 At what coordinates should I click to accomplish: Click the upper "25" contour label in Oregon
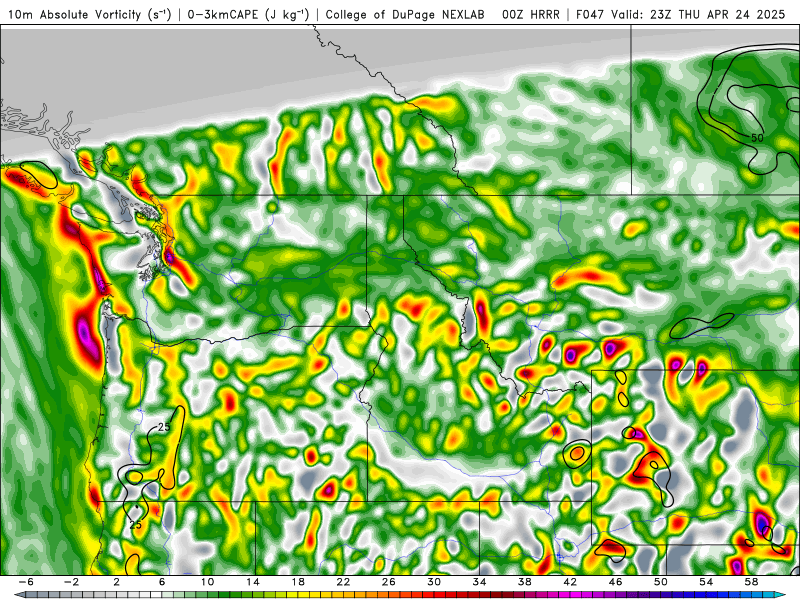pyautogui.click(x=164, y=427)
